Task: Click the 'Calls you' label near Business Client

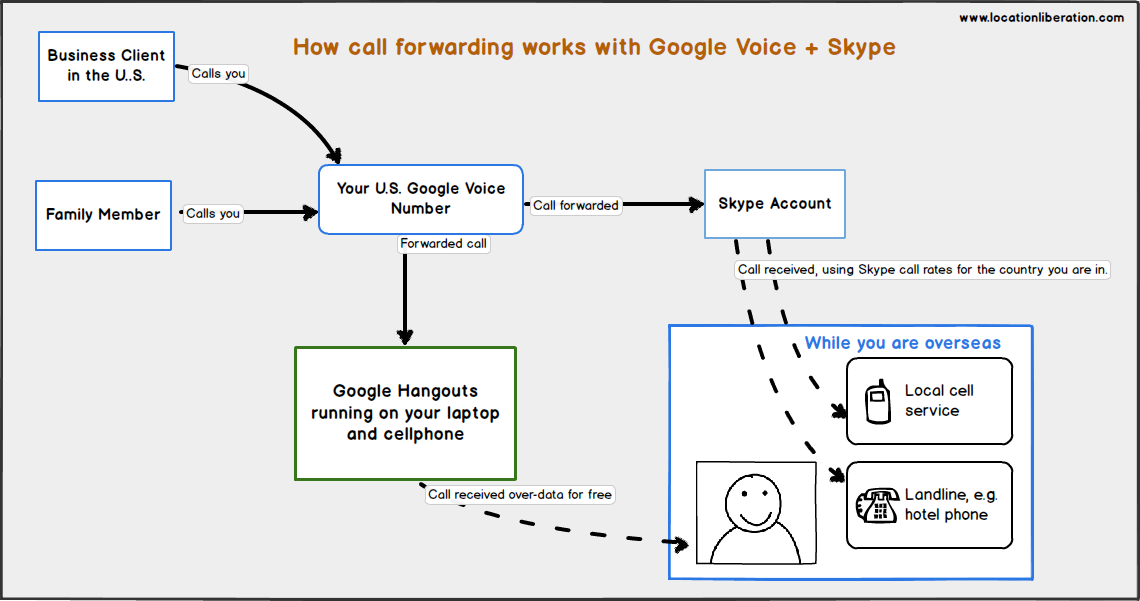Action: pyautogui.click(x=219, y=73)
